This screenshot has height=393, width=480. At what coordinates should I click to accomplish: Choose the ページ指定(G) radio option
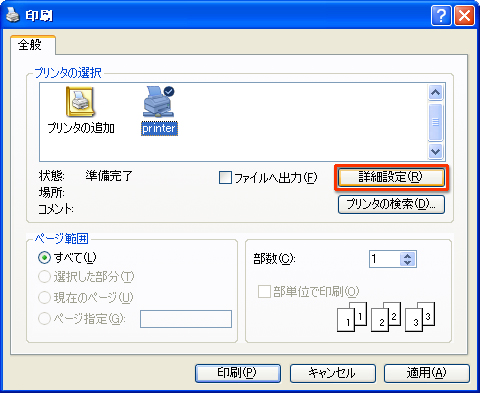coord(44,319)
